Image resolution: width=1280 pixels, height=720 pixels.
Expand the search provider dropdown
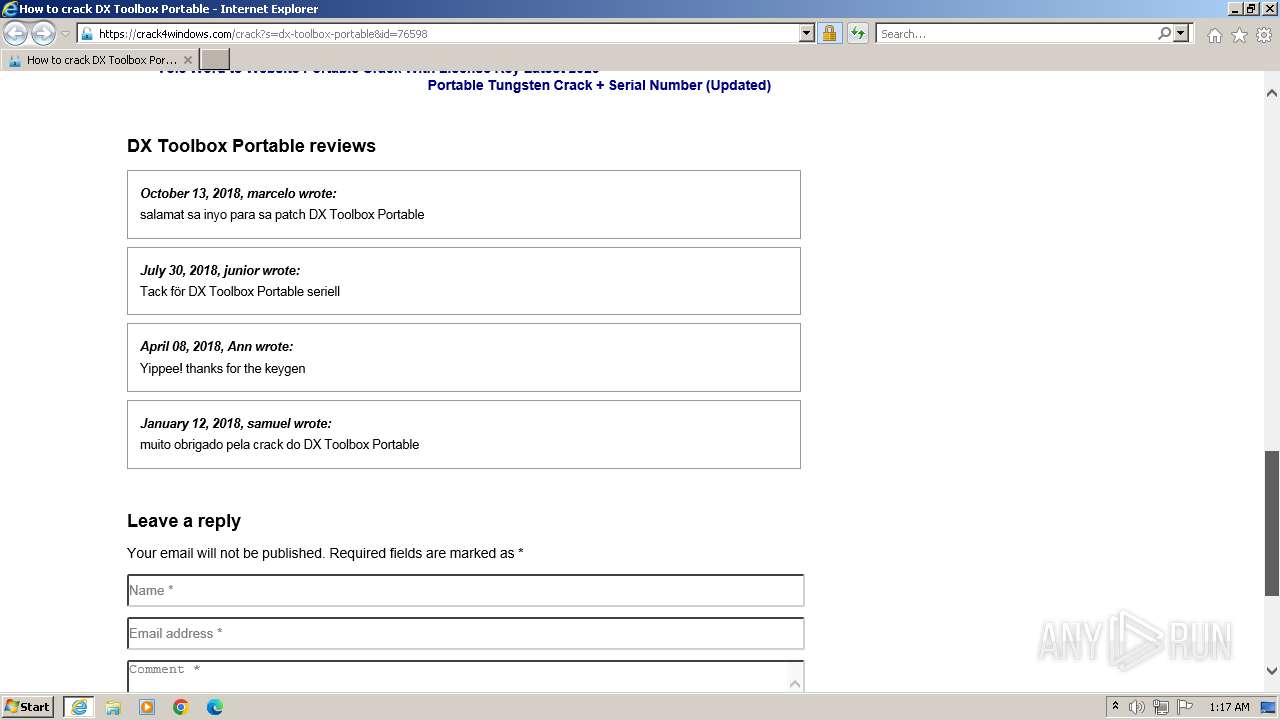[1181, 33]
